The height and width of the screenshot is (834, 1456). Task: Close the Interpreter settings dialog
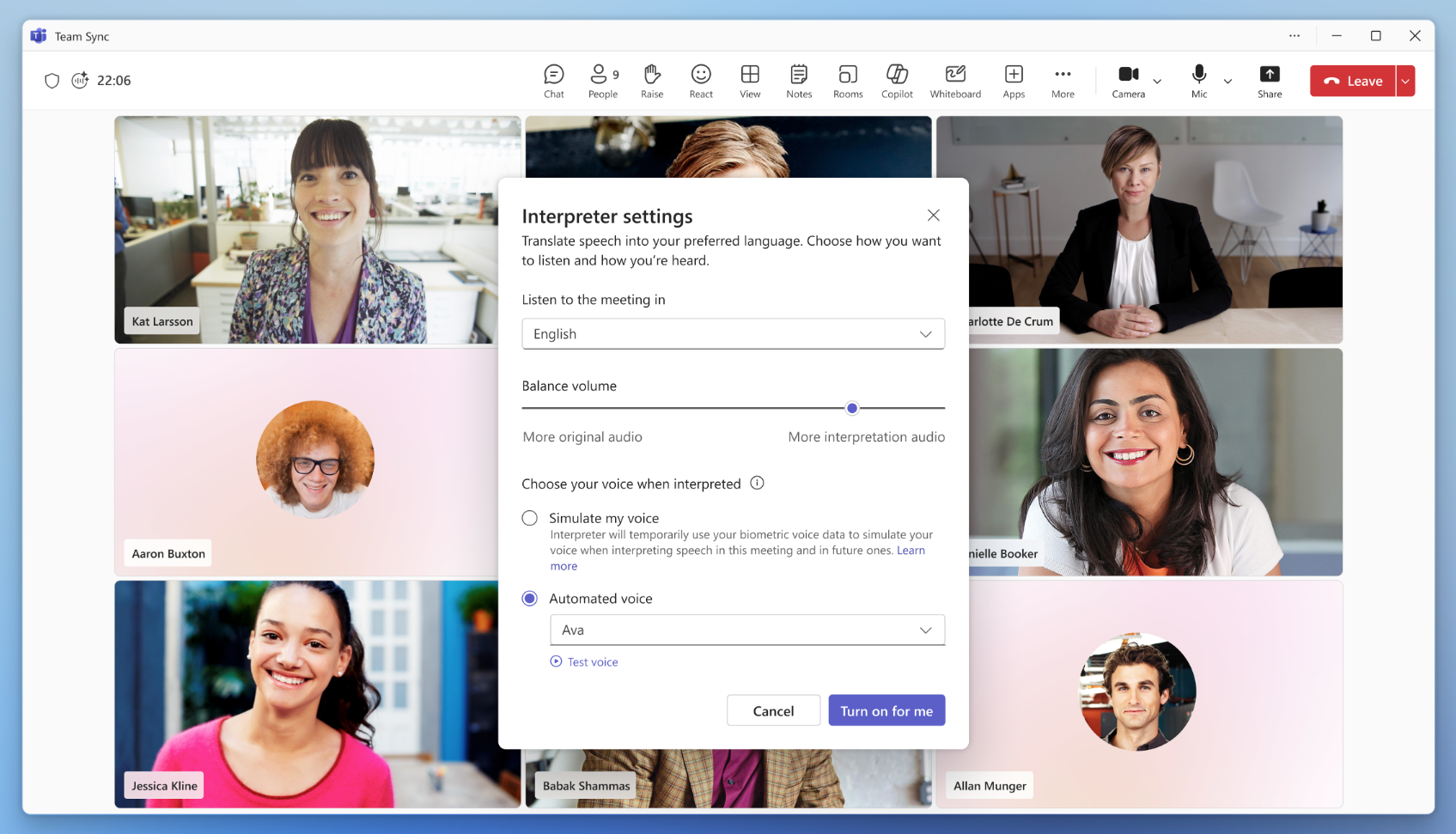click(933, 215)
